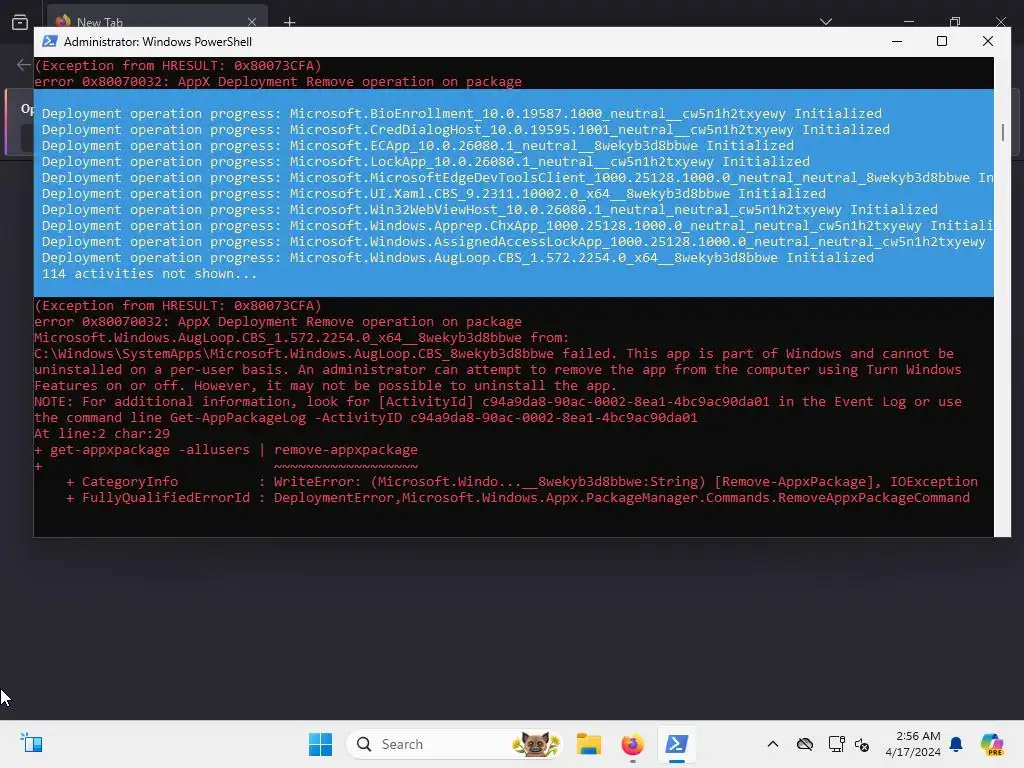Image resolution: width=1024 pixels, height=768 pixels.
Task: Open the Widgets panel on the taskbar
Action: (31, 744)
